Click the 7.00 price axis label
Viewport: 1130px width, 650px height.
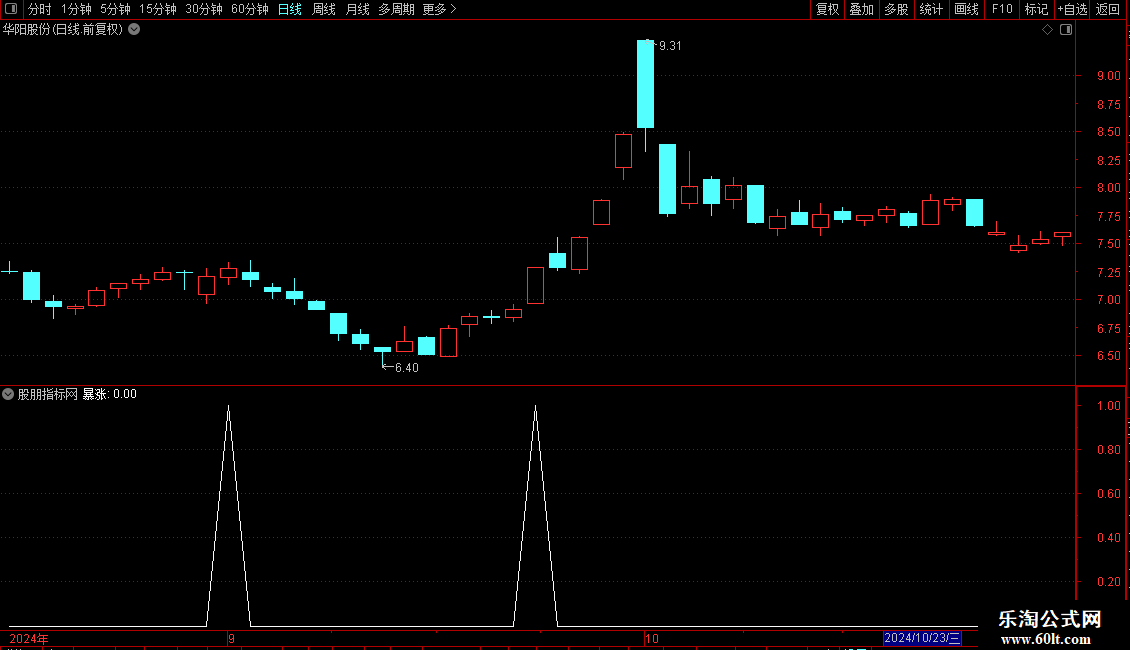(x=1108, y=300)
